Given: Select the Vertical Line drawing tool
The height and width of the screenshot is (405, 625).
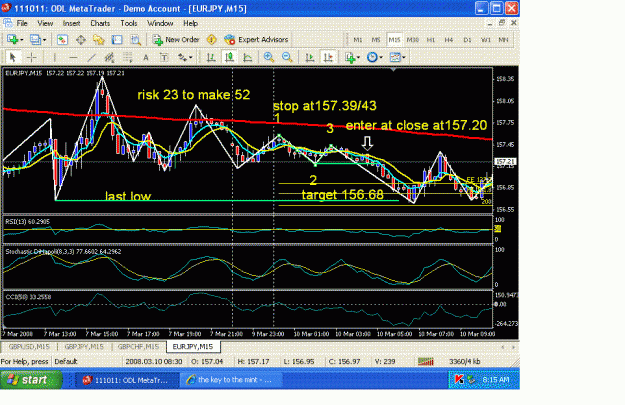Looking at the screenshot, I should 55,57.
